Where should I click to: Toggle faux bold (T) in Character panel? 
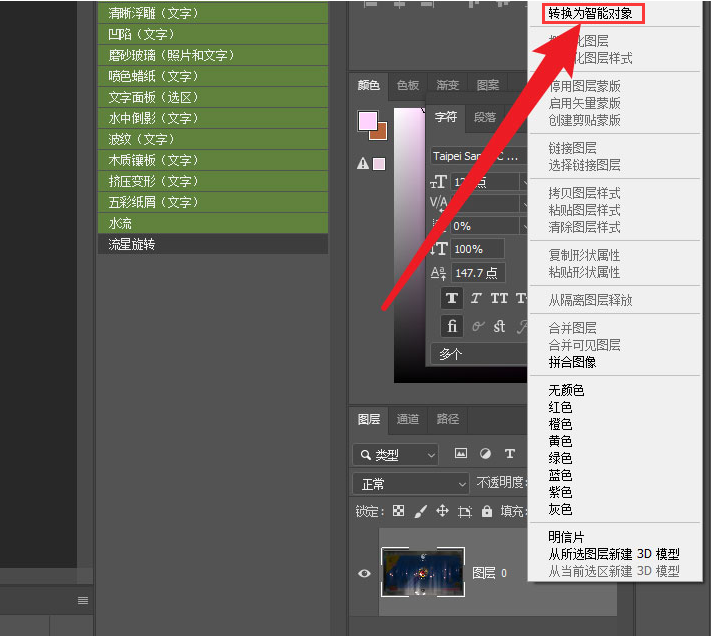pos(452,298)
